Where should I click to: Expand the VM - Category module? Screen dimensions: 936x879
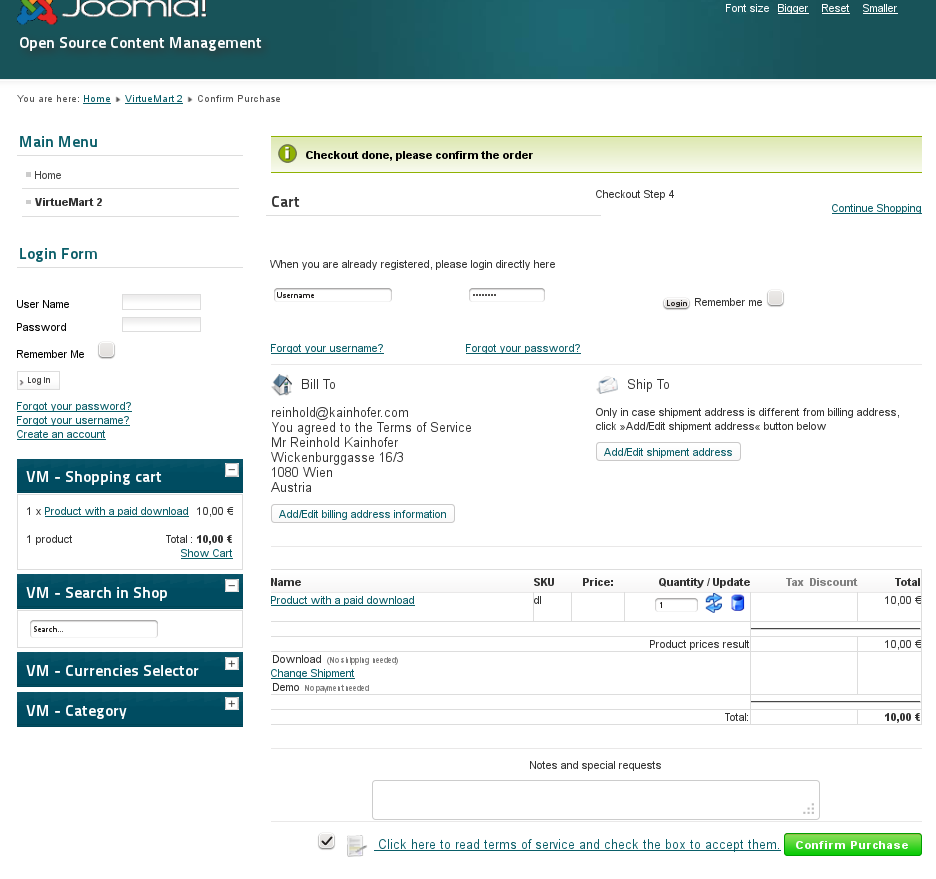(232, 704)
